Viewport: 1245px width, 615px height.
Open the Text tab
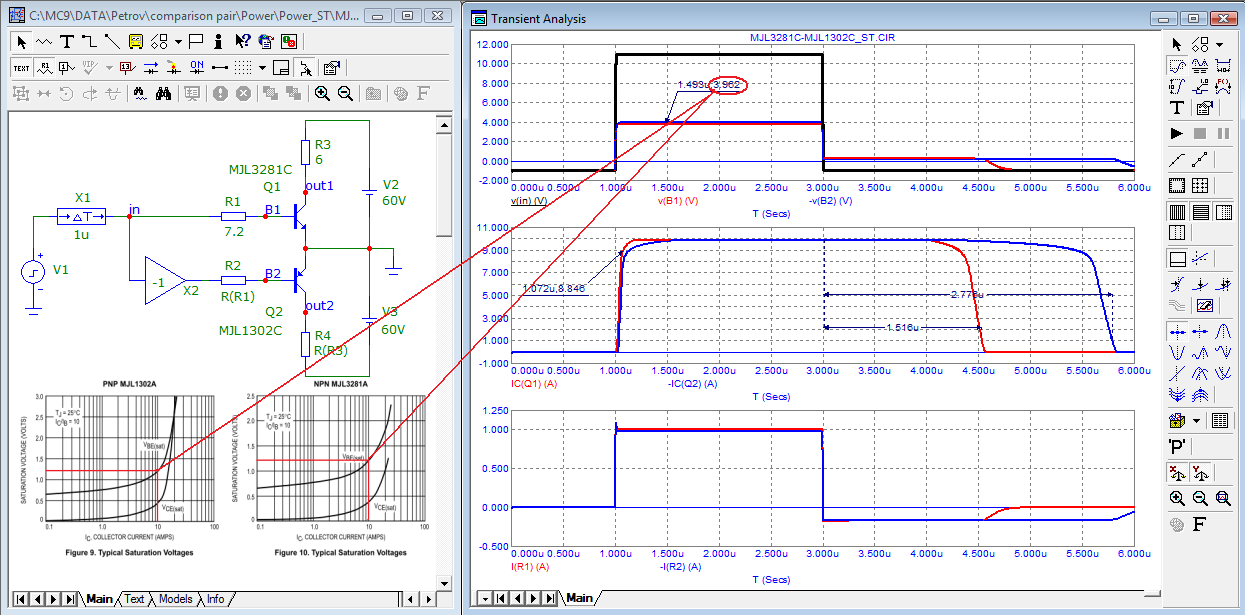coord(134,599)
